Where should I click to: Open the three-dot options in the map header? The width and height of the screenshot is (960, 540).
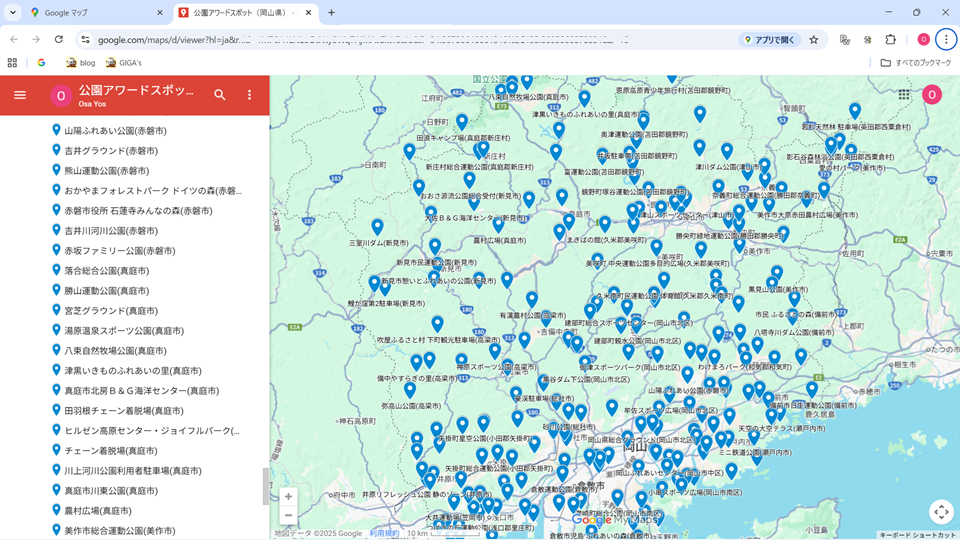(250, 95)
